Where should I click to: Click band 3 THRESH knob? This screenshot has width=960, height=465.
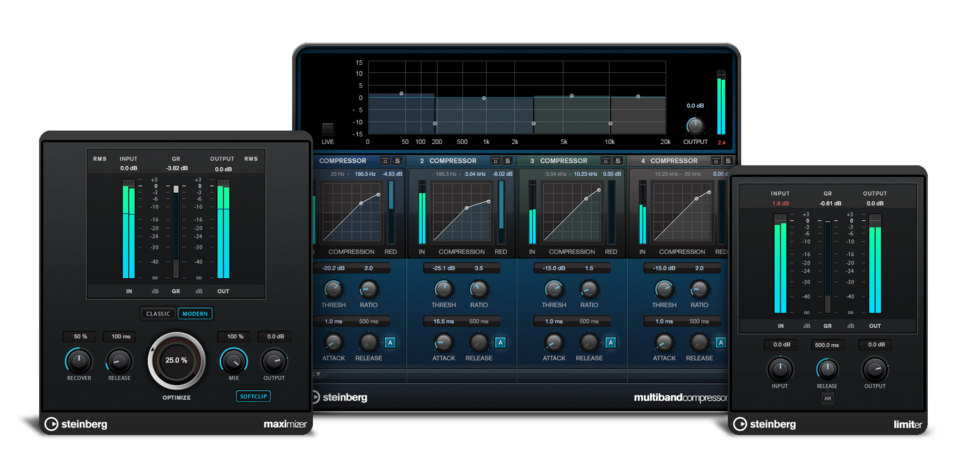[x=554, y=289]
